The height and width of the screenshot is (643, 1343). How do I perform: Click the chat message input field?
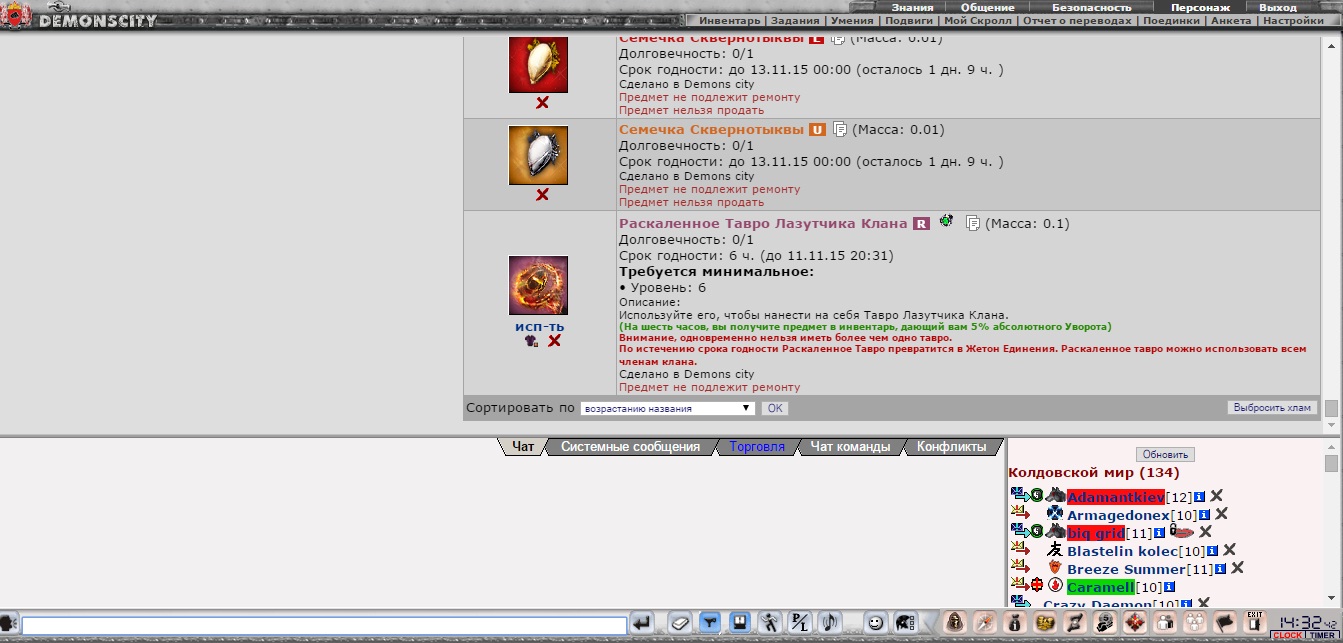(324, 625)
